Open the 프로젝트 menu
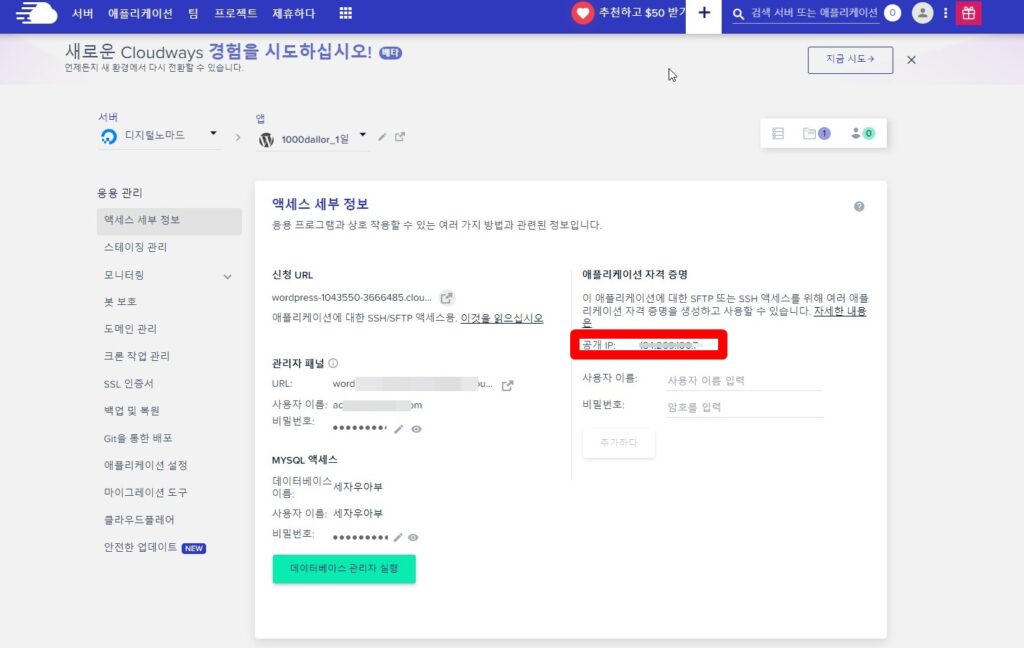The width and height of the screenshot is (1024, 648). [236, 13]
